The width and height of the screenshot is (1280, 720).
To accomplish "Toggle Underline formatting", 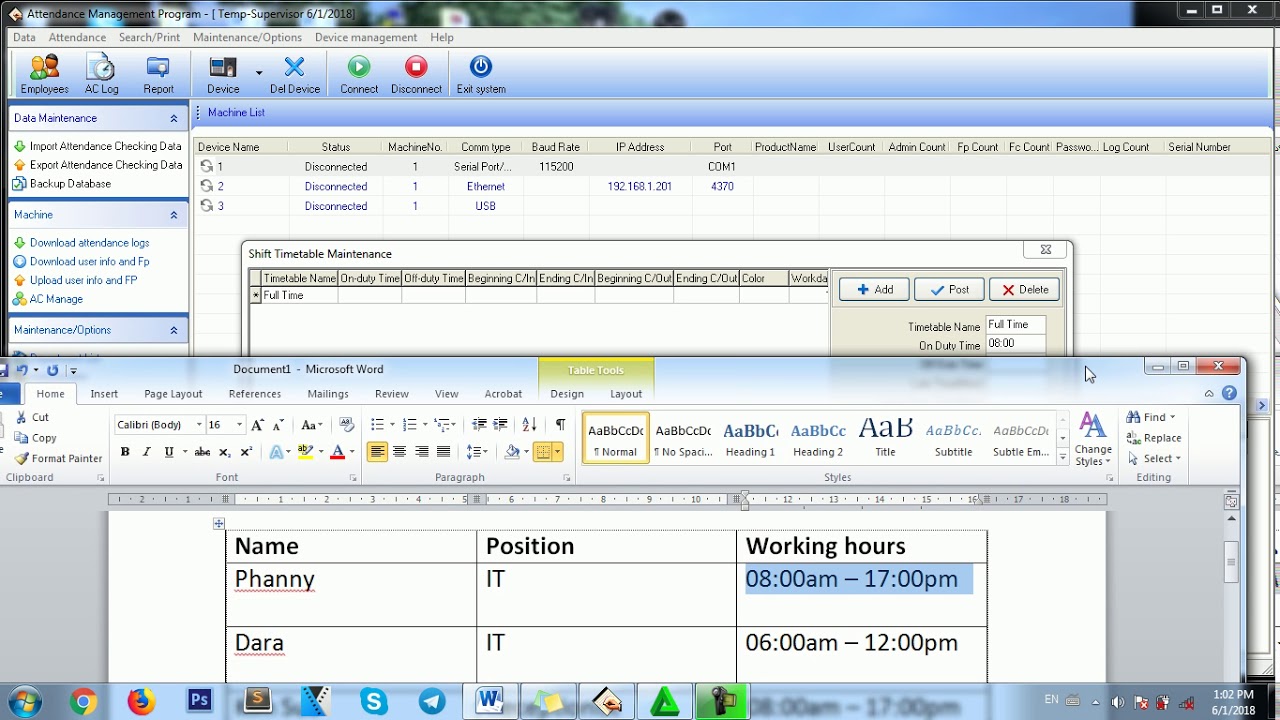I will pyautogui.click(x=169, y=452).
